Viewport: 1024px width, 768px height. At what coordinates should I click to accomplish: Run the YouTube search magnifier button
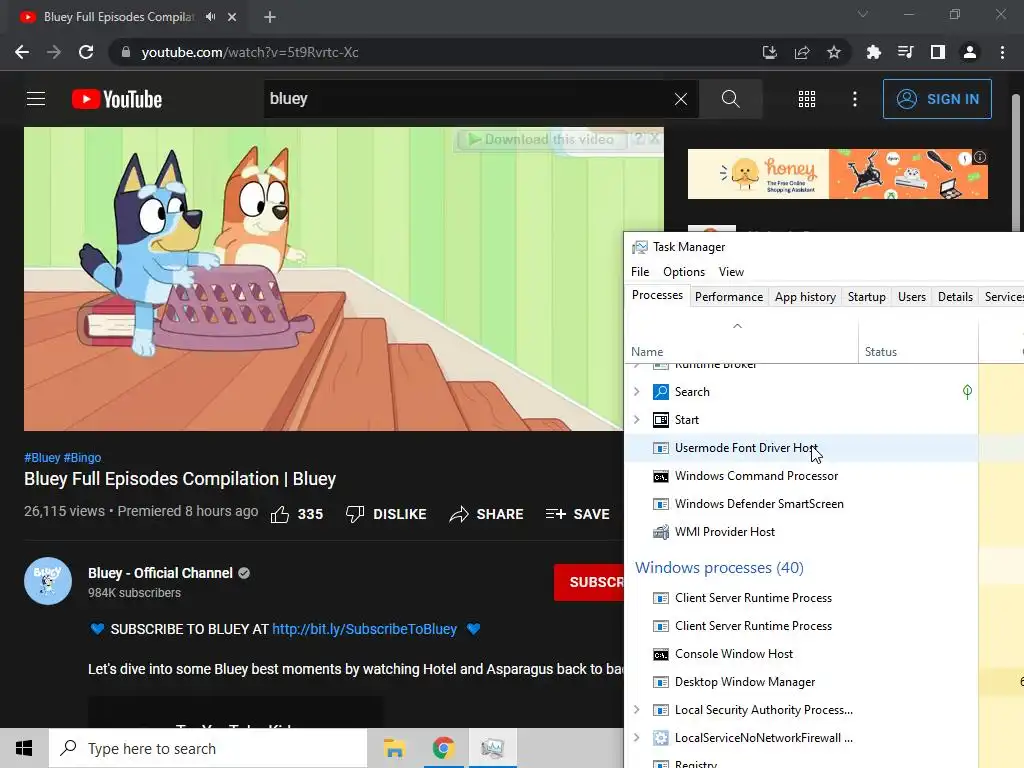pos(730,99)
